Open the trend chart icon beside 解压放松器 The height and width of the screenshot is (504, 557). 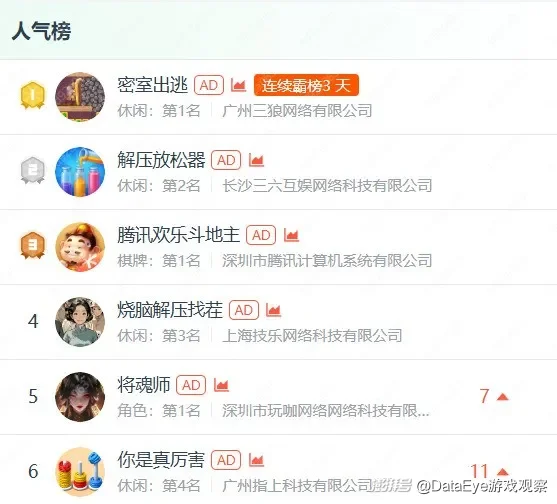pyautogui.click(x=256, y=160)
